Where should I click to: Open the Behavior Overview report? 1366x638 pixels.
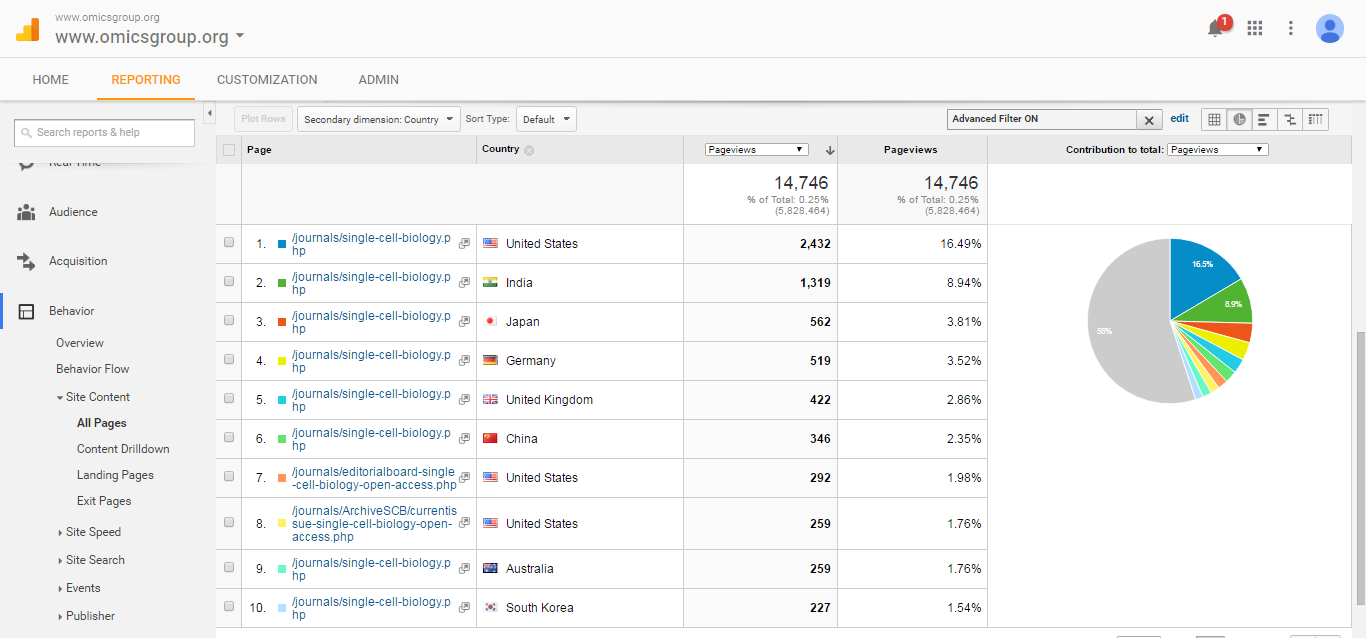click(80, 343)
